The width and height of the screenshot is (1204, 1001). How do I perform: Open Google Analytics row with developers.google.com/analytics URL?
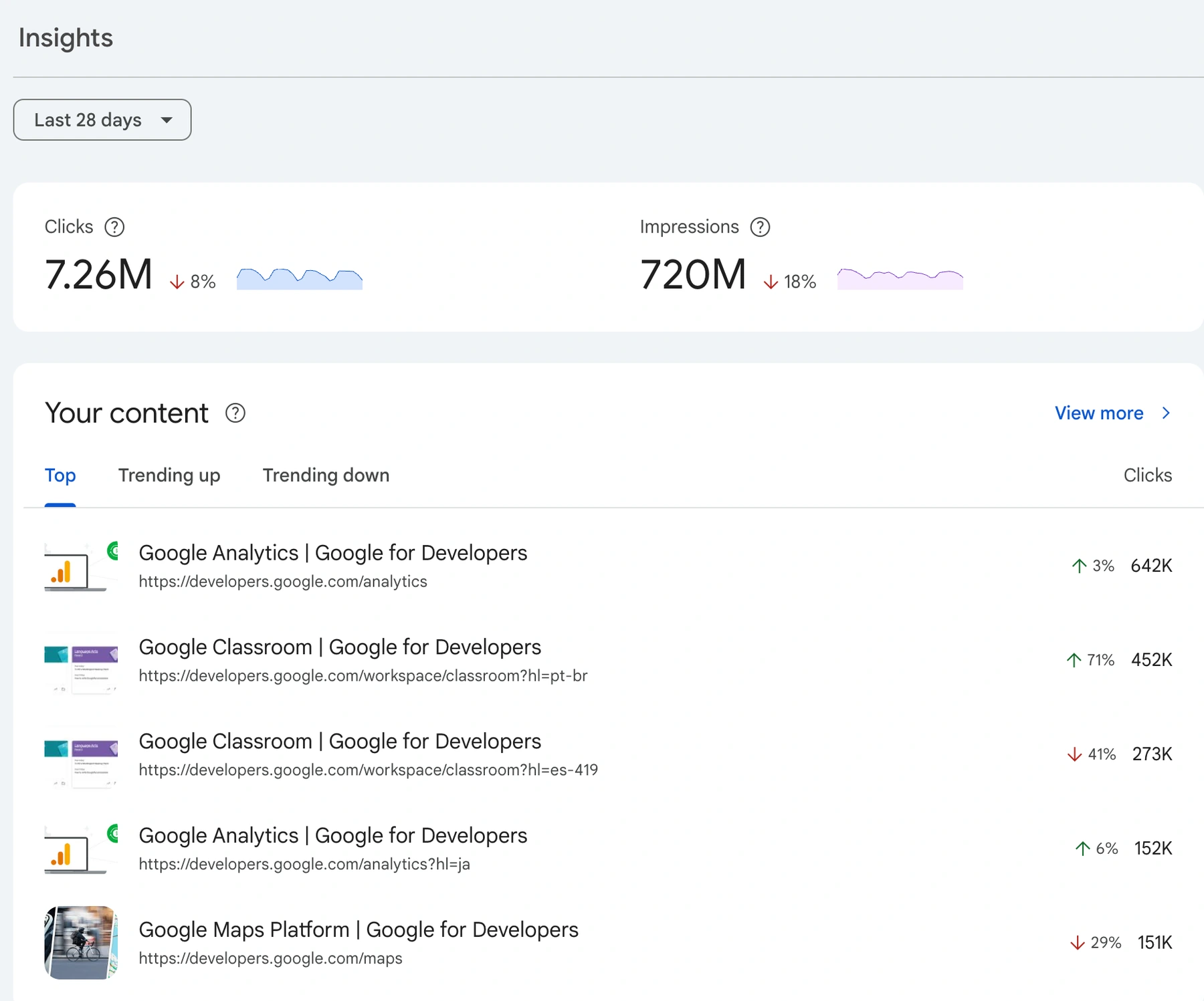[x=608, y=566]
